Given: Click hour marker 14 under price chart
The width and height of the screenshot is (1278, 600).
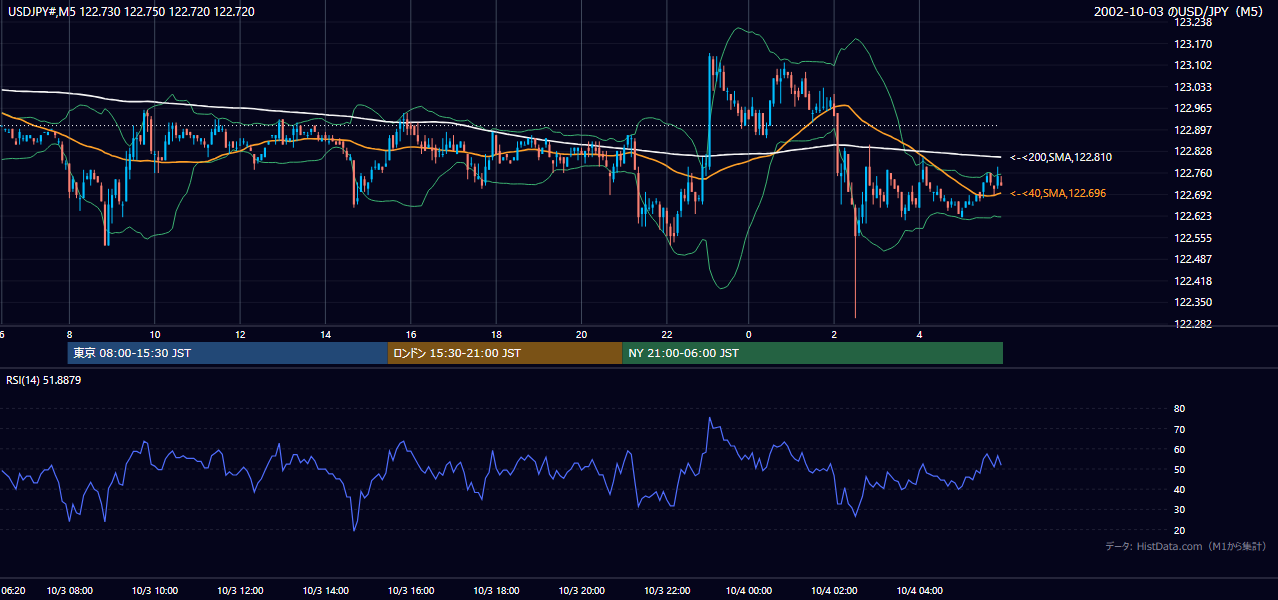Looking at the screenshot, I should click(325, 334).
